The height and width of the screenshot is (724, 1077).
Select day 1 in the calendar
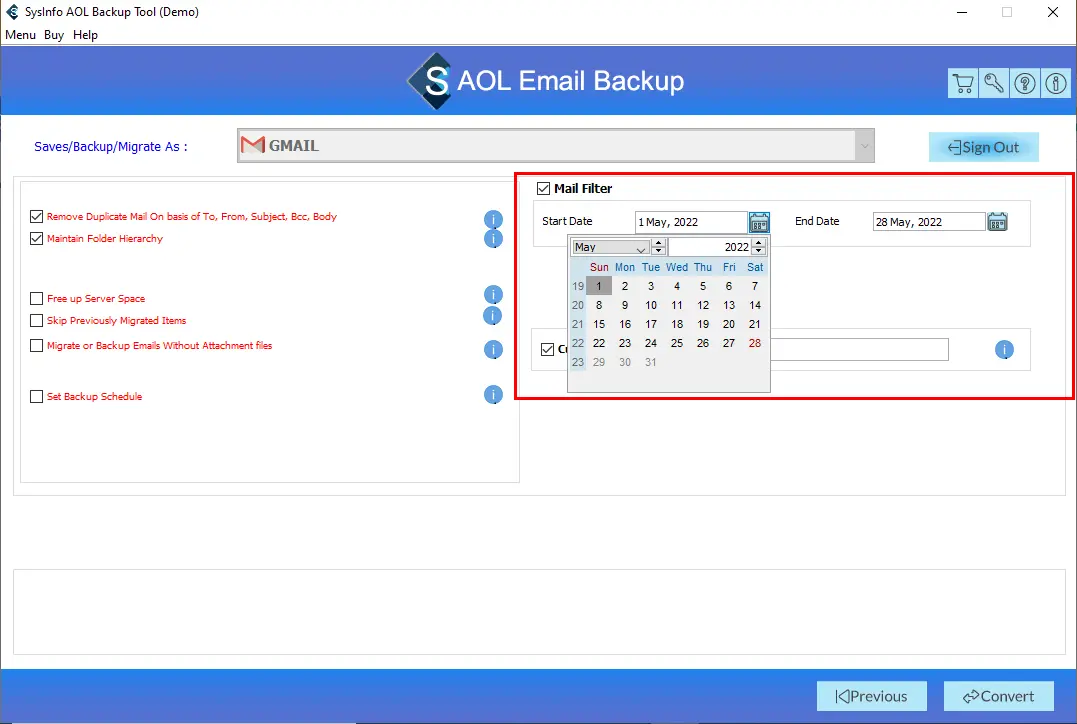[x=599, y=286]
